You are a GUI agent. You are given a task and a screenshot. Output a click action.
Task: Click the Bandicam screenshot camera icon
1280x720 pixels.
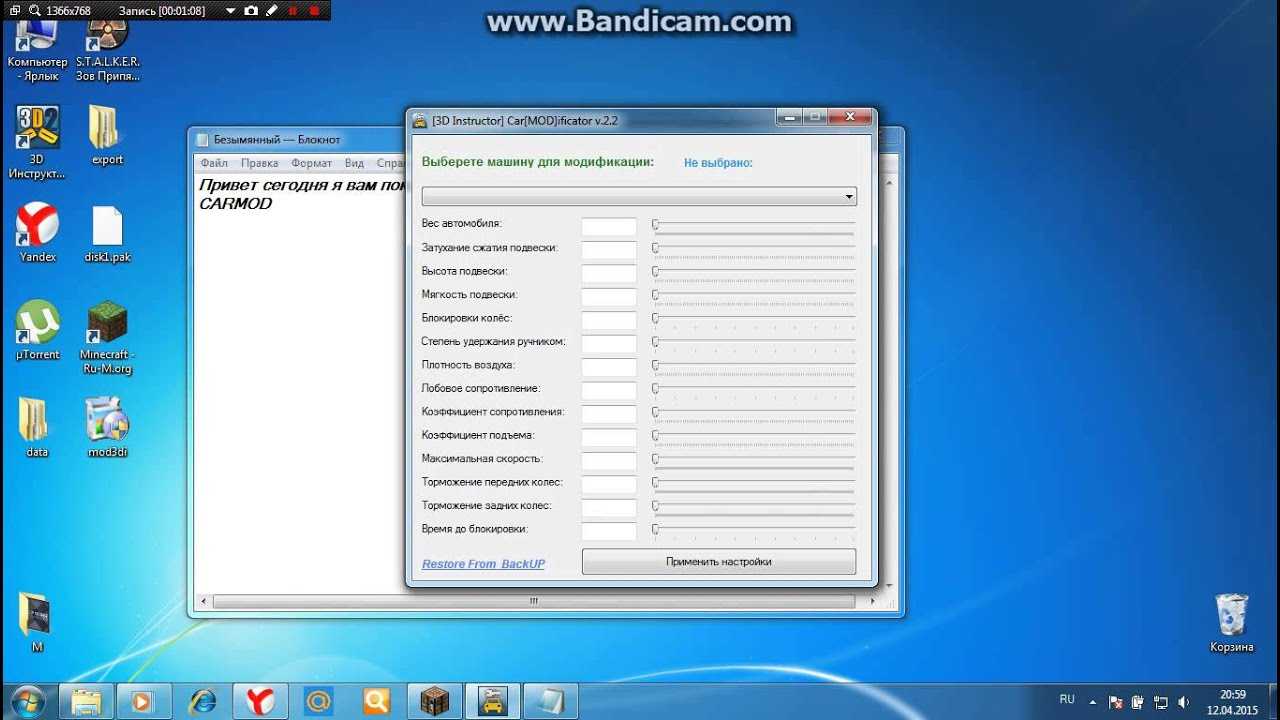click(x=251, y=10)
